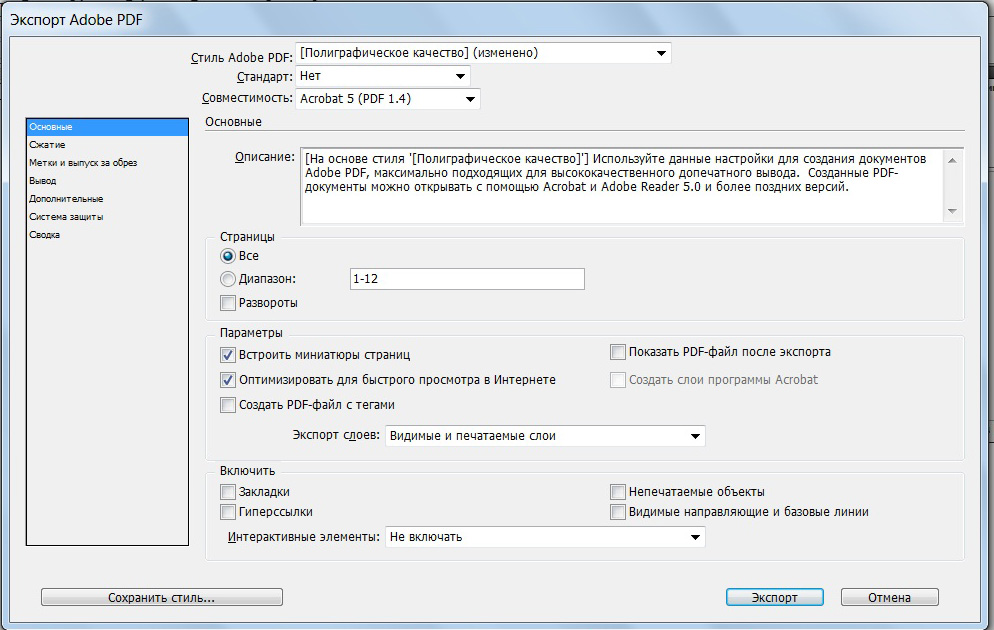The height and width of the screenshot is (630, 994).
Task: Select the Система защиты category
Action: click(107, 217)
